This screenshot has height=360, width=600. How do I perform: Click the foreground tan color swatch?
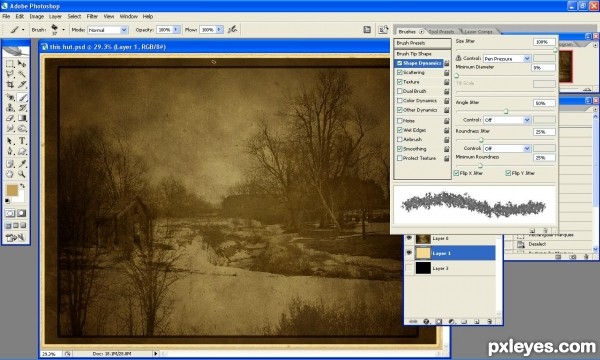(x=12, y=191)
